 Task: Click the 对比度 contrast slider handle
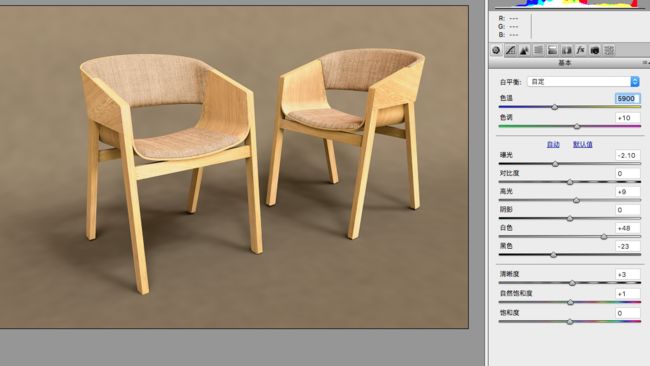pyautogui.click(x=570, y=182)
